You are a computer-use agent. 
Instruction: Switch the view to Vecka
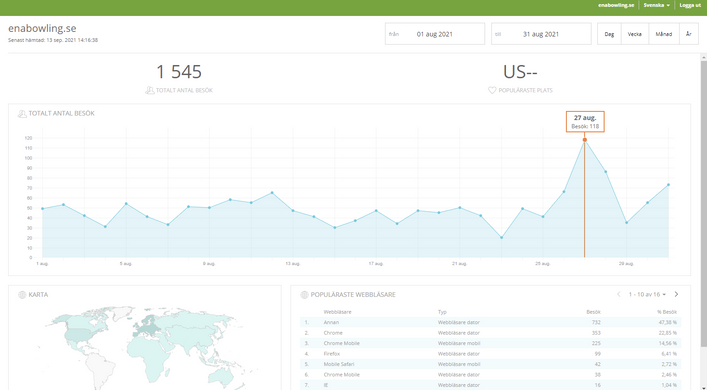coord(635,34)
